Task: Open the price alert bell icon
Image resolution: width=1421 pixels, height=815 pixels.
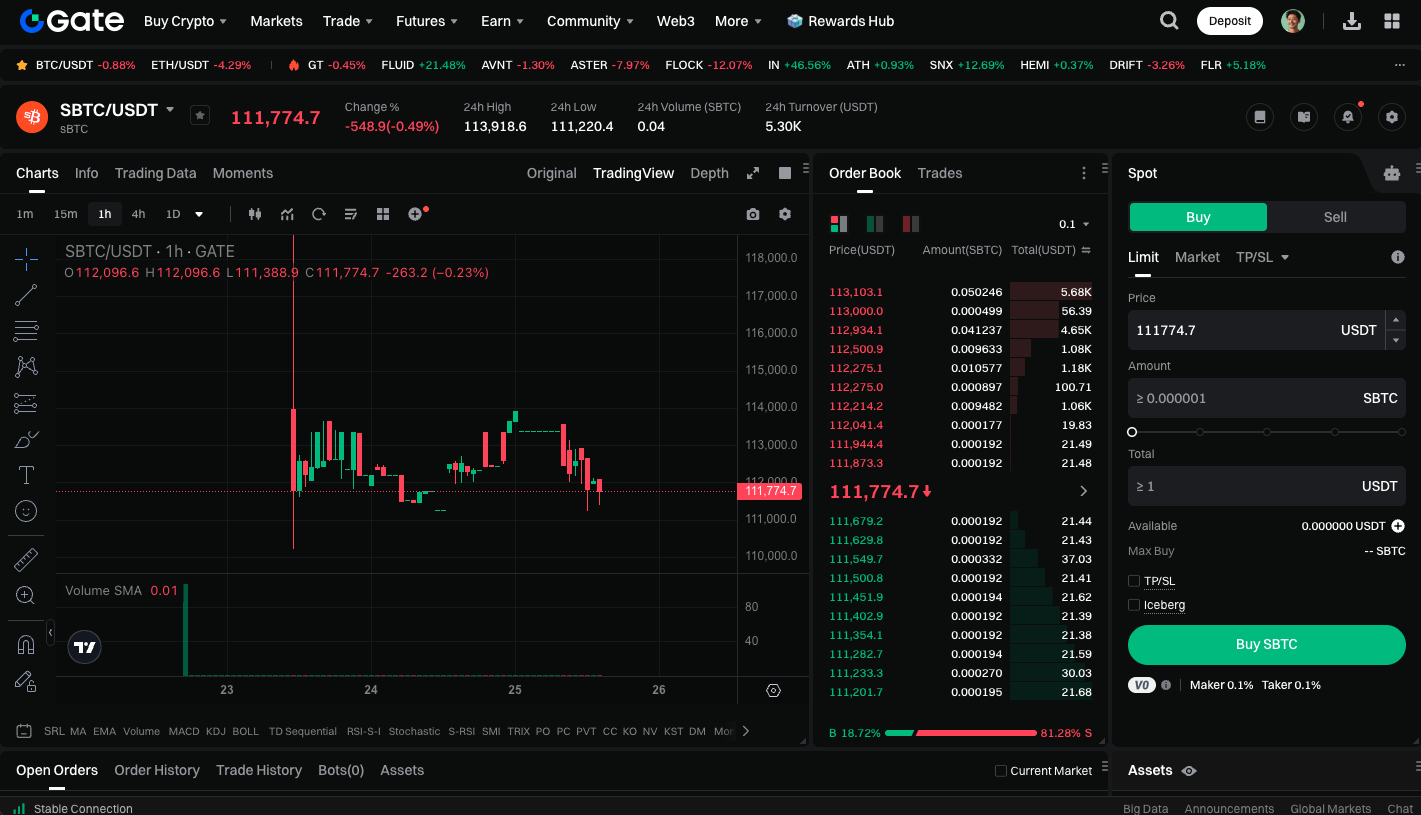Action: pos(1348,117)
